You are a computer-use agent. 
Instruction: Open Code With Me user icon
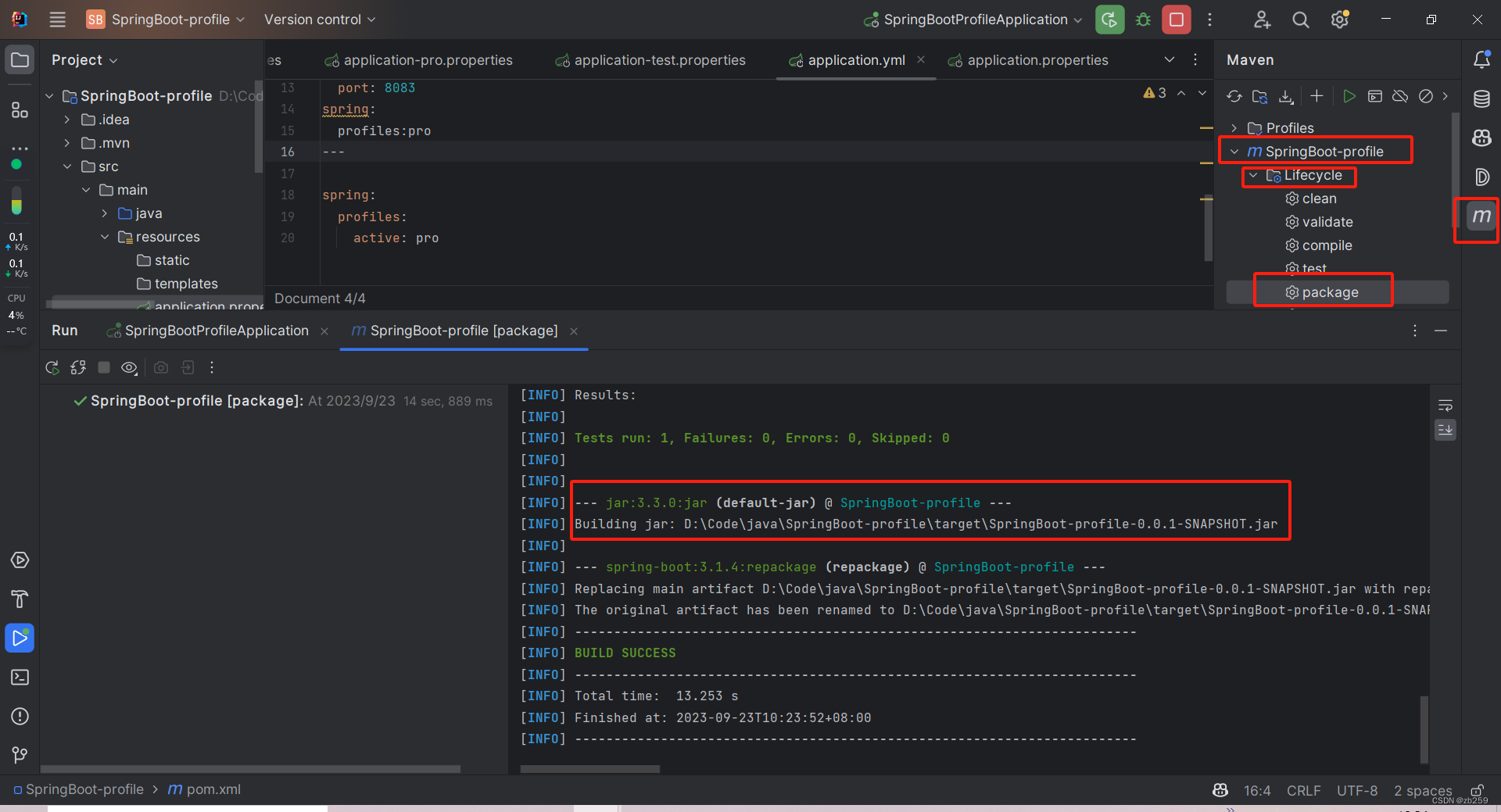1262,20
